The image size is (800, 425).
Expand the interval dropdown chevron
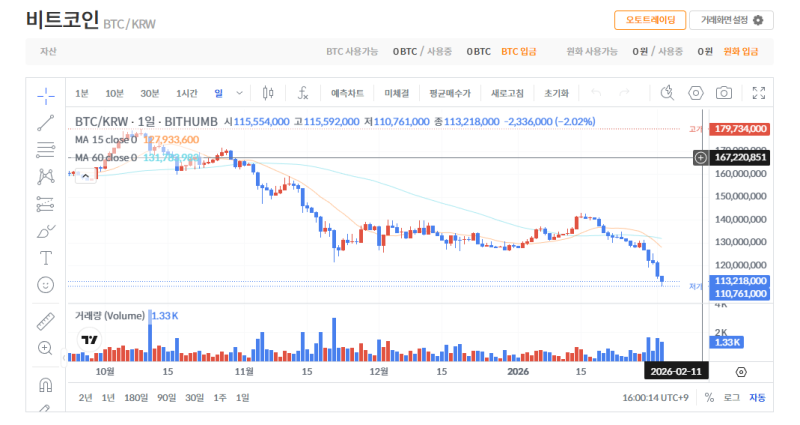tap(239, 93)
